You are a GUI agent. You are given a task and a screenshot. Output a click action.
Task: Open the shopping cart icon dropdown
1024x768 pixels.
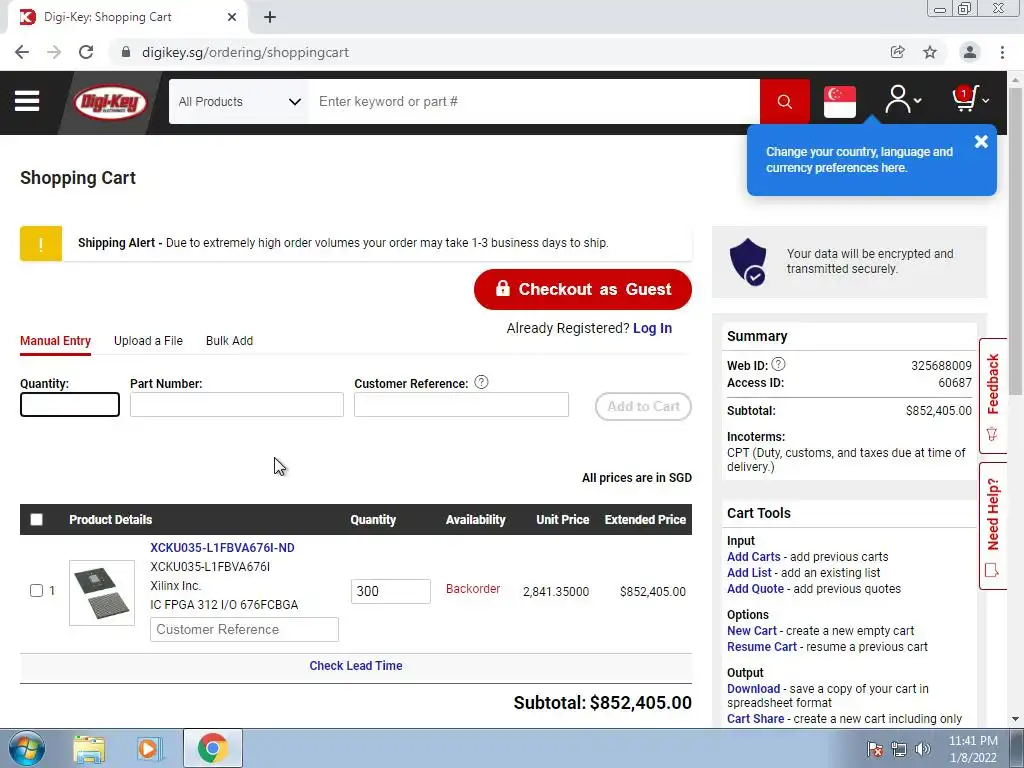pyautogui.click(x=970, y=99)
